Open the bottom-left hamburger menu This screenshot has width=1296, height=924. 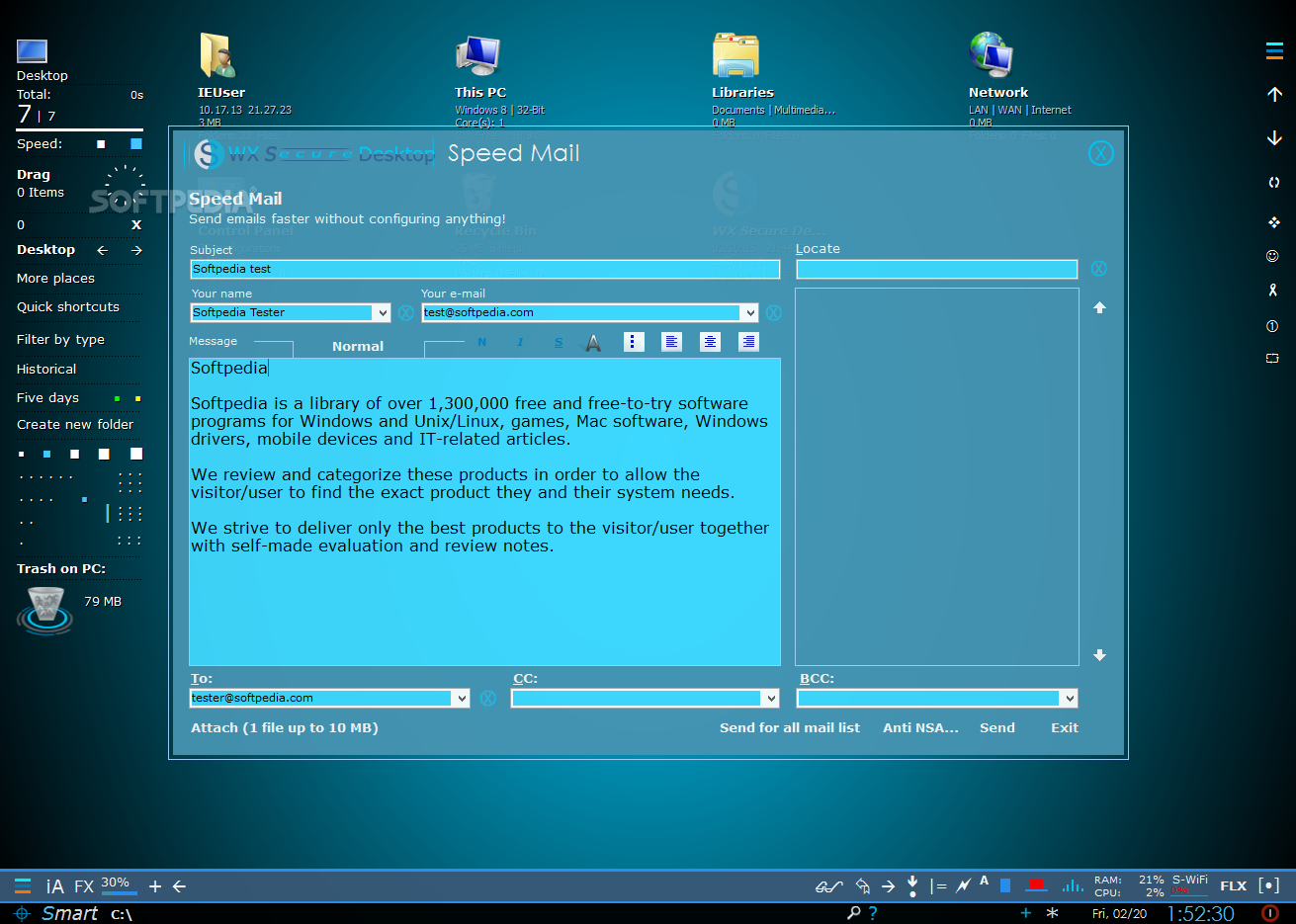click(x=23, y=886)
